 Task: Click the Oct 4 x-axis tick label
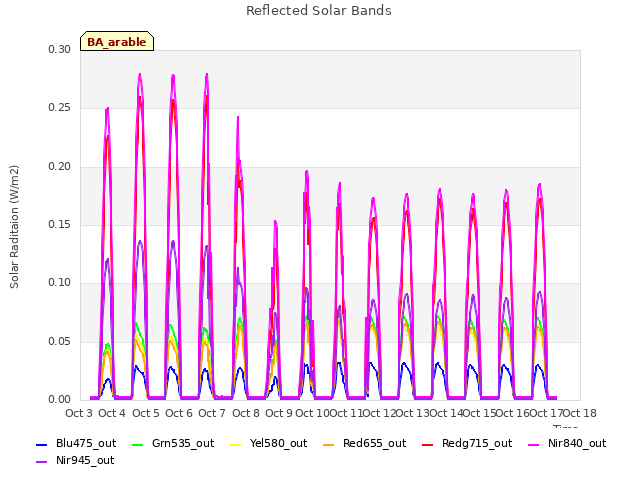pos(112,413)
